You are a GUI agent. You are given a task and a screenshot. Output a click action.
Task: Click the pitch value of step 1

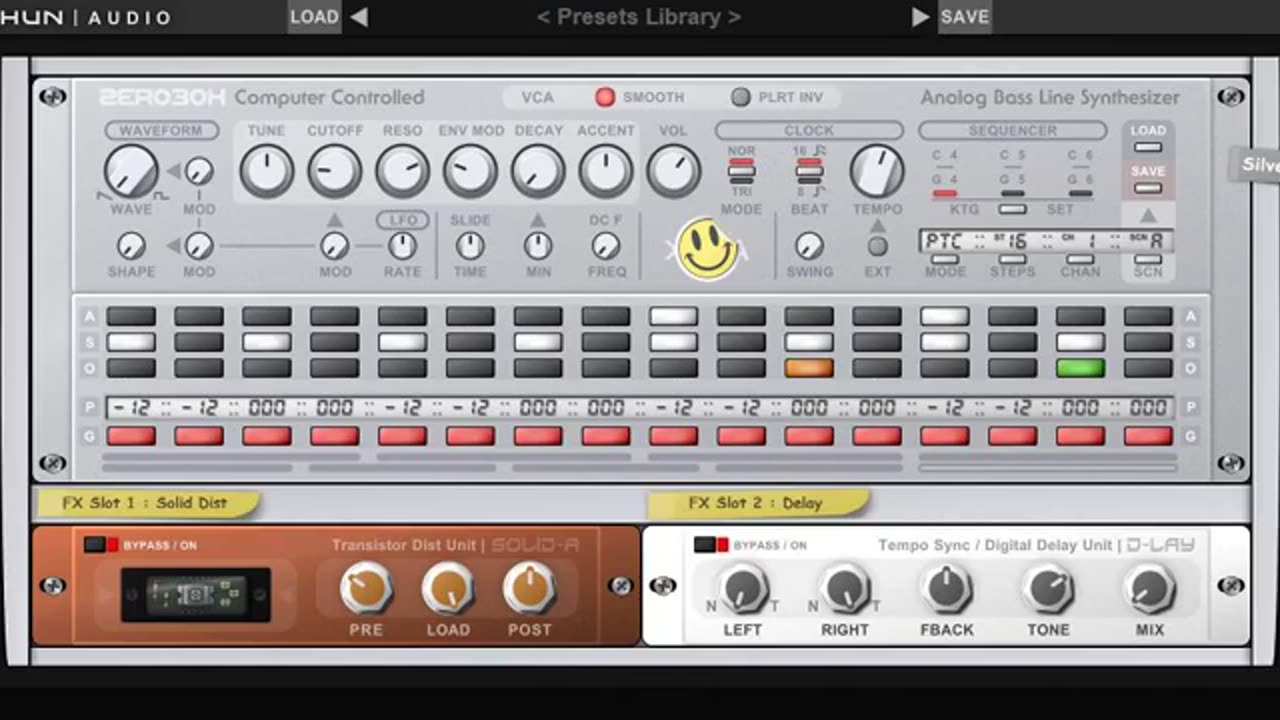tap(131, 408)
